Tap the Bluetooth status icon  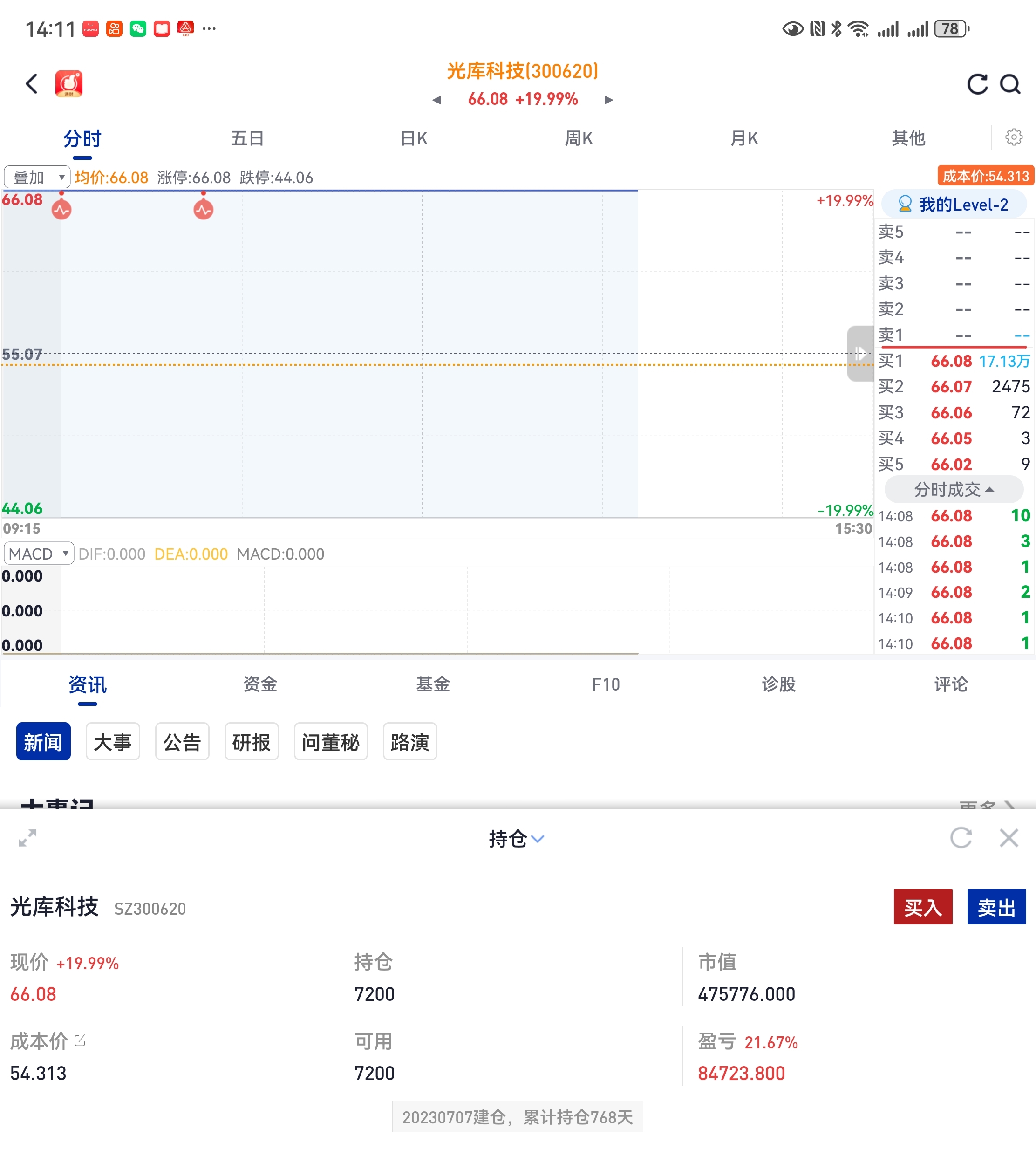coord(836,28)
